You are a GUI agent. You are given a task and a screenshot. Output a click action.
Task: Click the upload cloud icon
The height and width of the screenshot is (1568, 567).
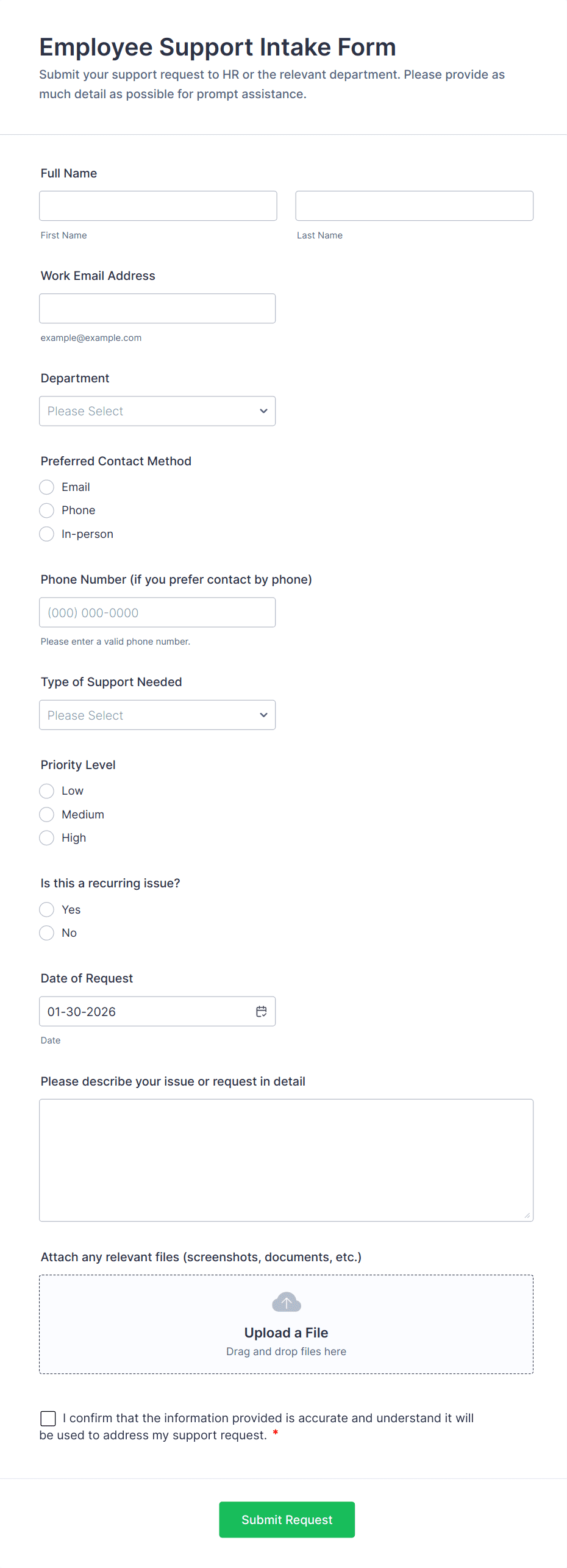point(286,1301)
